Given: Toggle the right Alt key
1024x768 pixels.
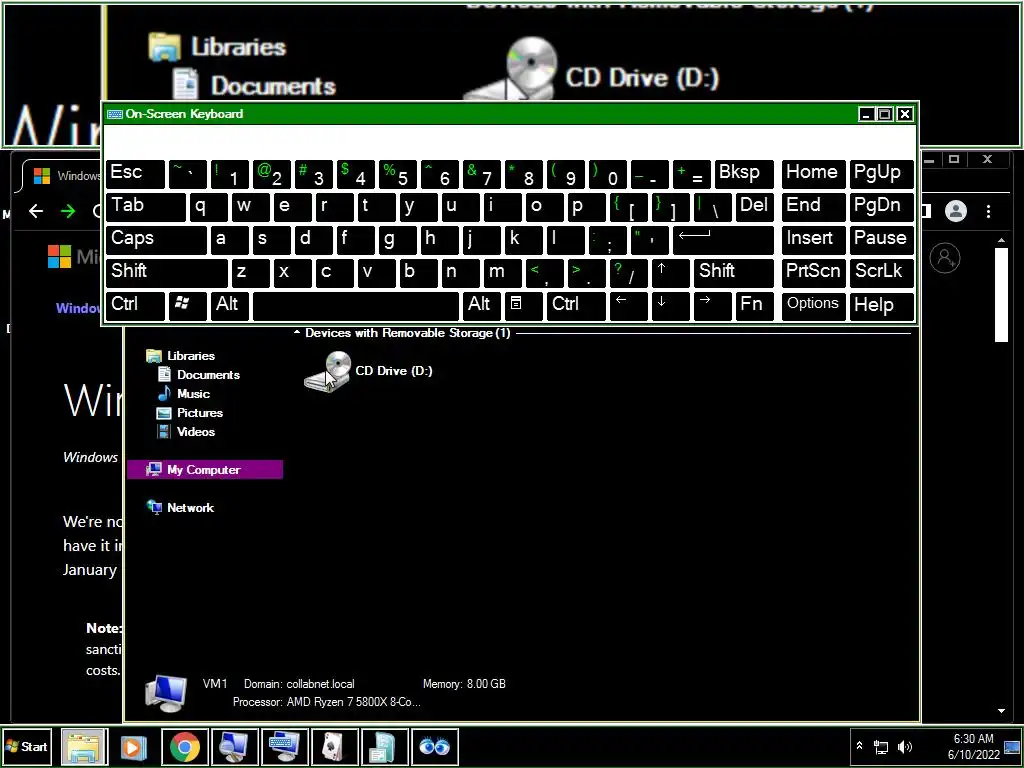Looking at the screenshot, I should click(x=481, y=306).
